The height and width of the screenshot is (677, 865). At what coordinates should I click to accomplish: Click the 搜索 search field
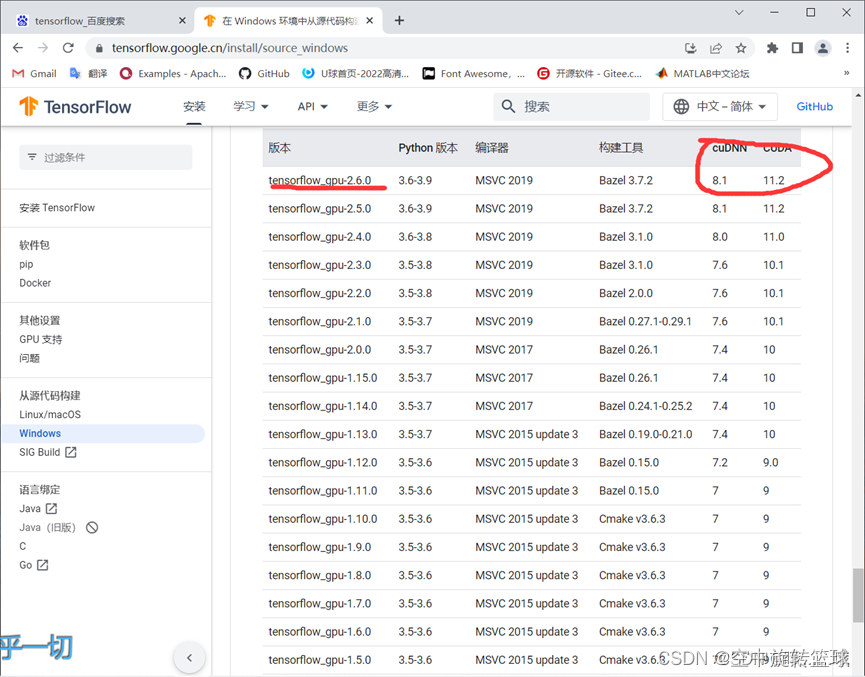click(572, 106)
